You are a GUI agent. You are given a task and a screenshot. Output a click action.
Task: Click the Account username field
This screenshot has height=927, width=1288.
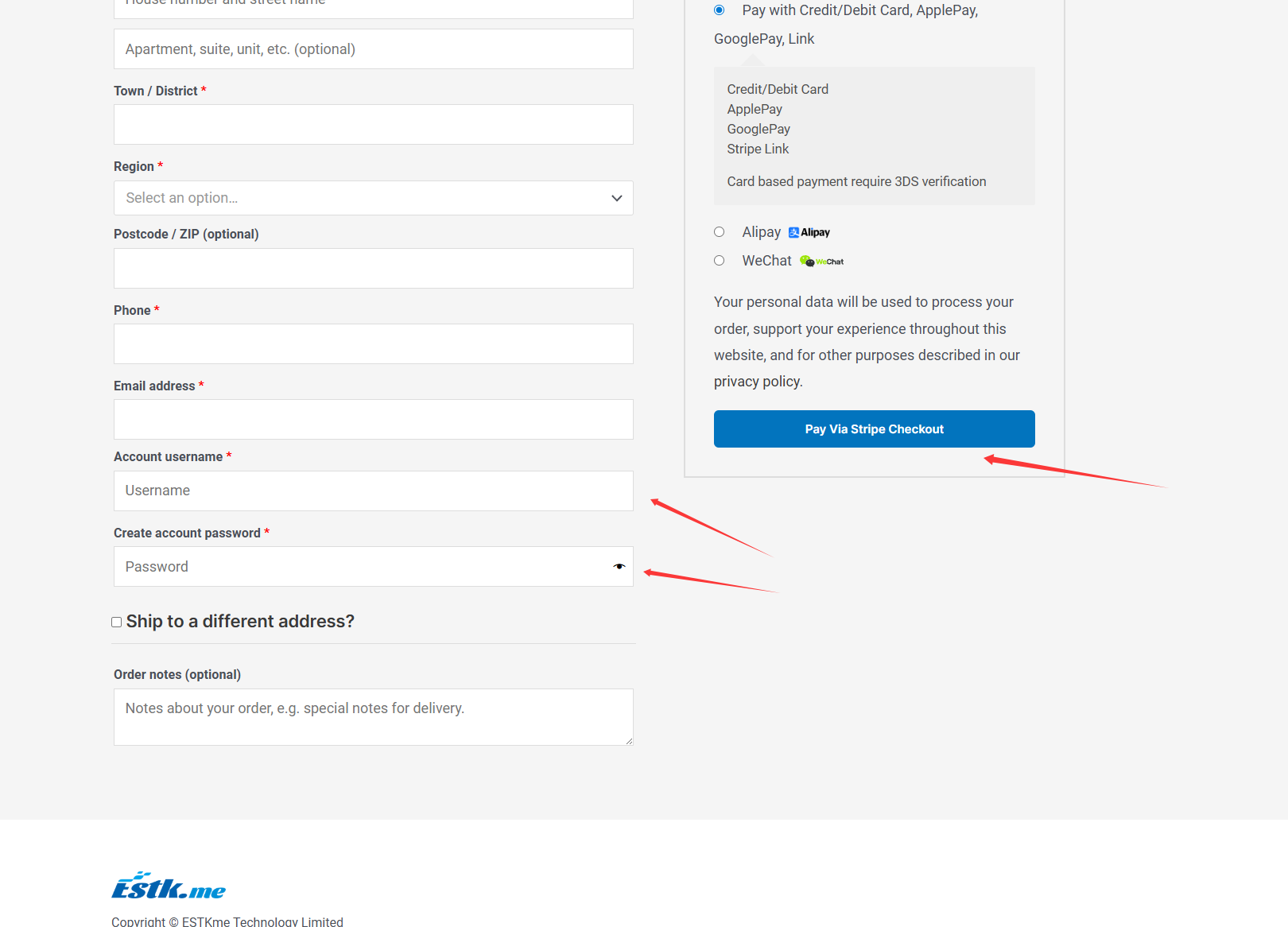click(x=373, y=491)
